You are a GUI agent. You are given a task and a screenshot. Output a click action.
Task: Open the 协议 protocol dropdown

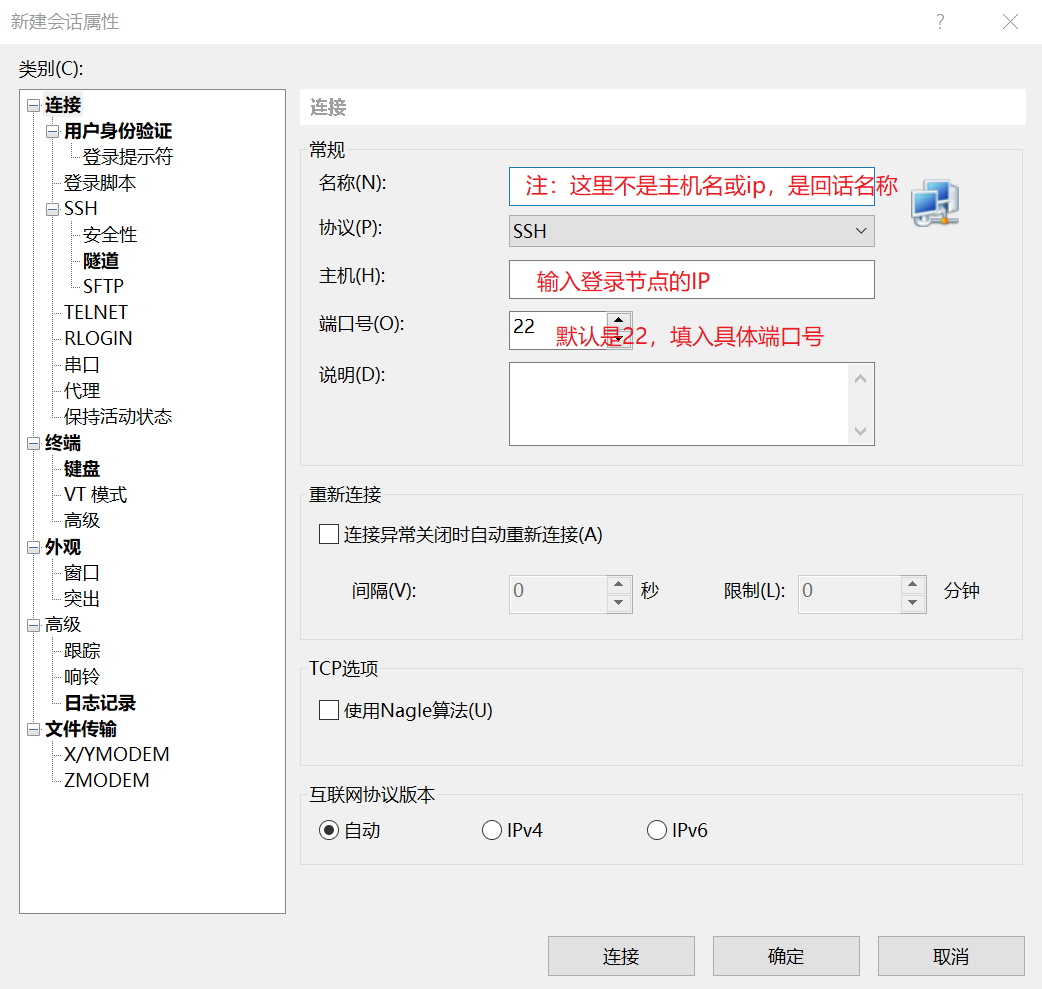(858, 231)
